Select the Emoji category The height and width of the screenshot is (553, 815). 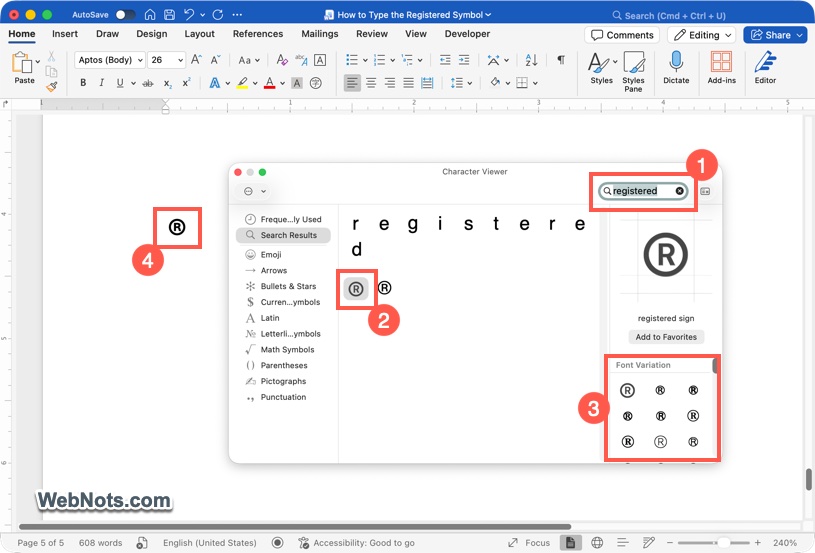(x=271, y=254)
